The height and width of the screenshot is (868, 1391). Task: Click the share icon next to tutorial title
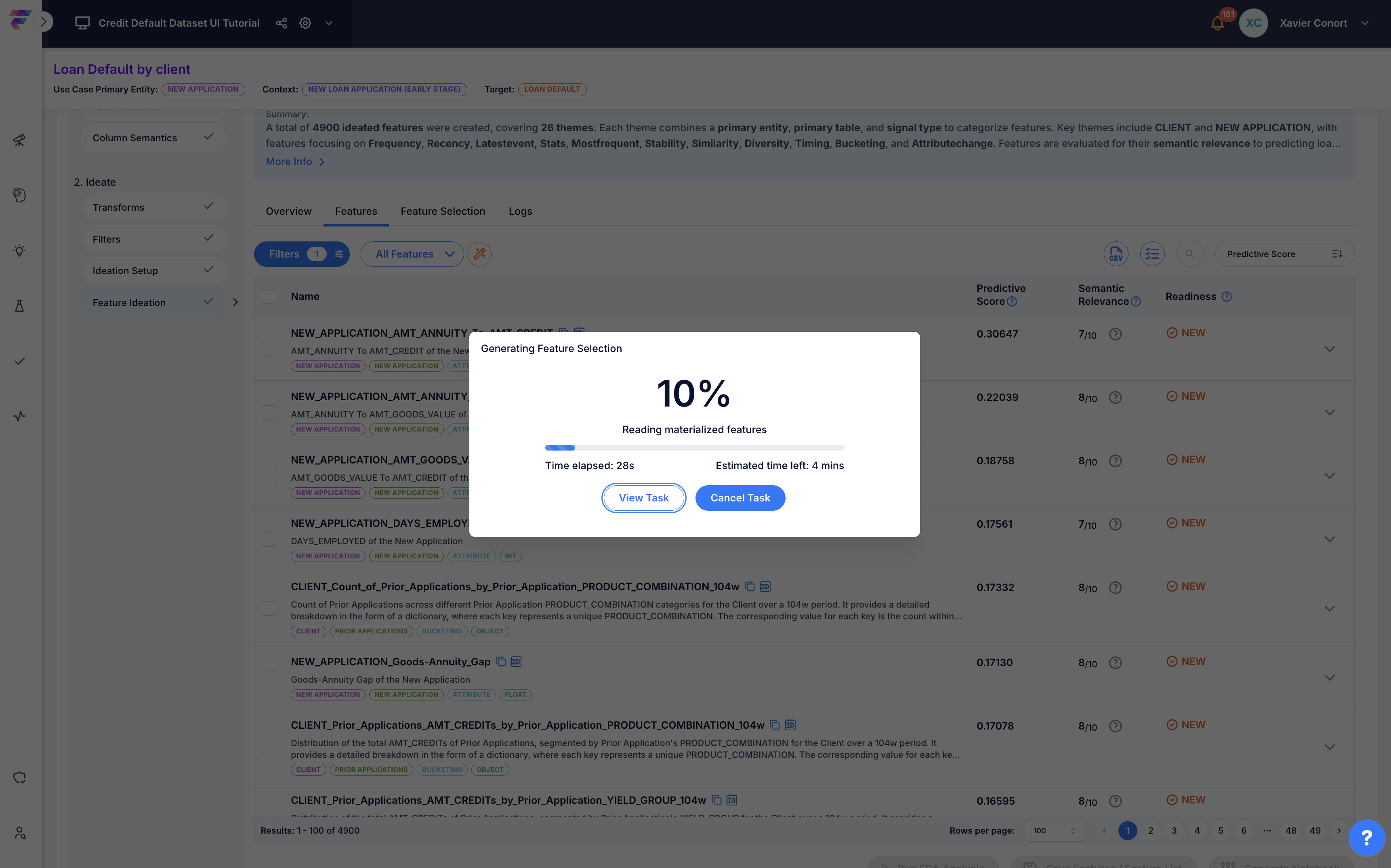[282, 23]
